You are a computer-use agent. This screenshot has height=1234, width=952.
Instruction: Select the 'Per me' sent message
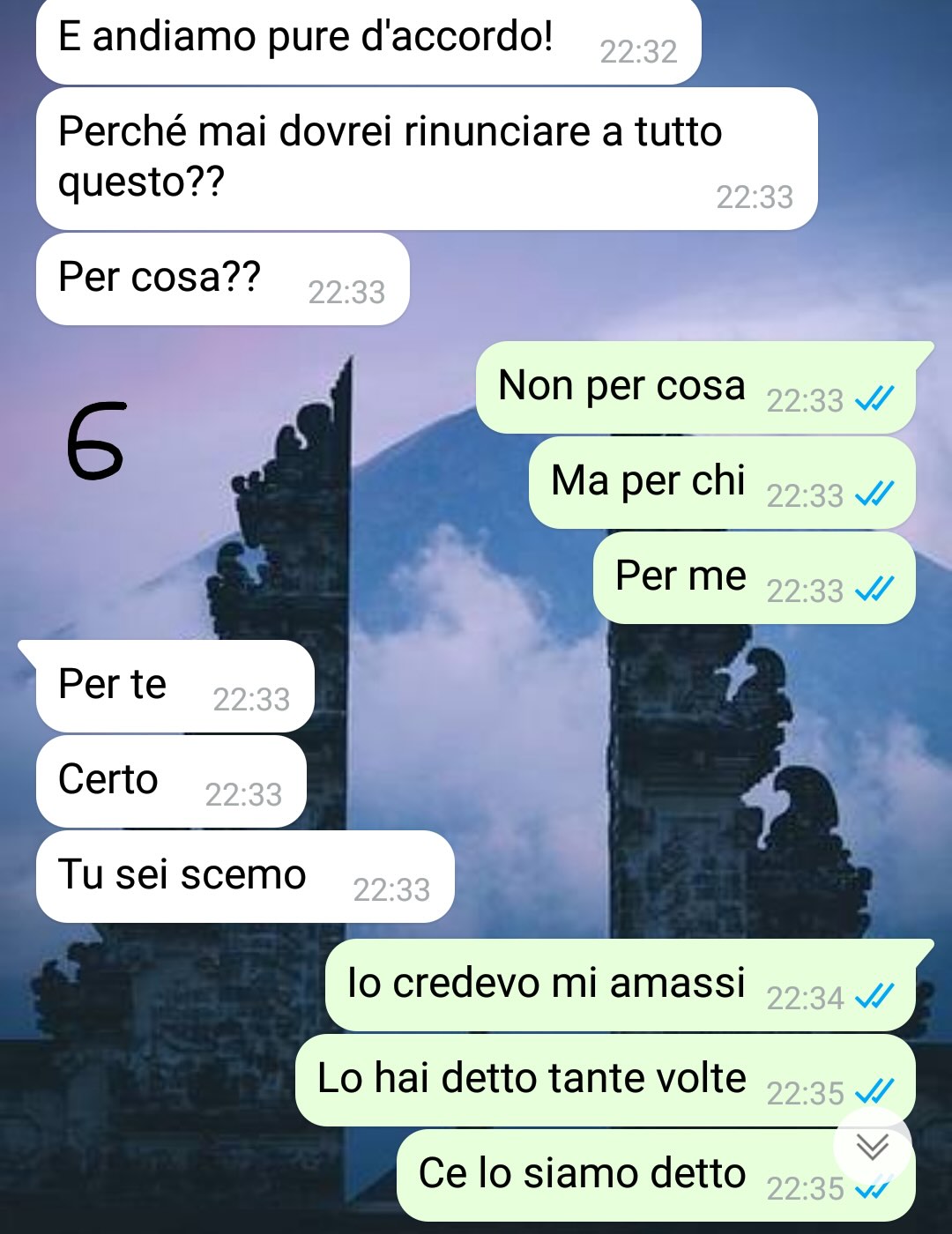[x=755, y=578]
